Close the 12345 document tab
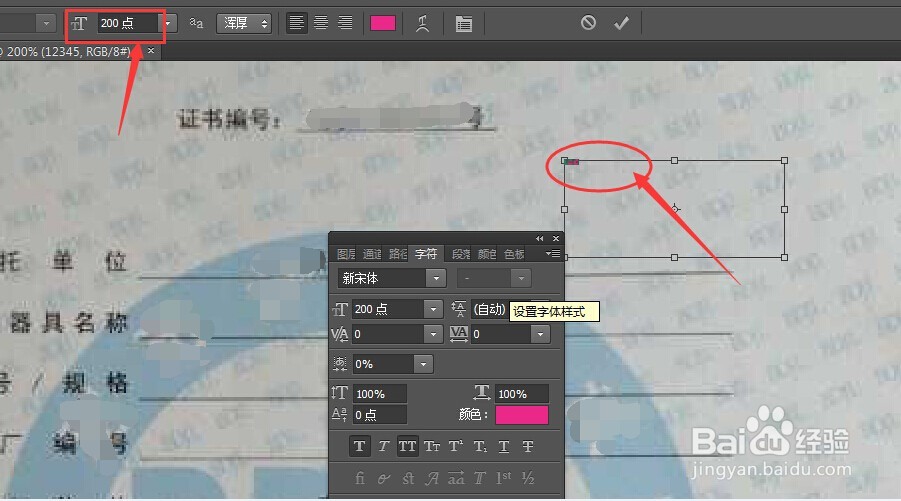 coord(151,51)
